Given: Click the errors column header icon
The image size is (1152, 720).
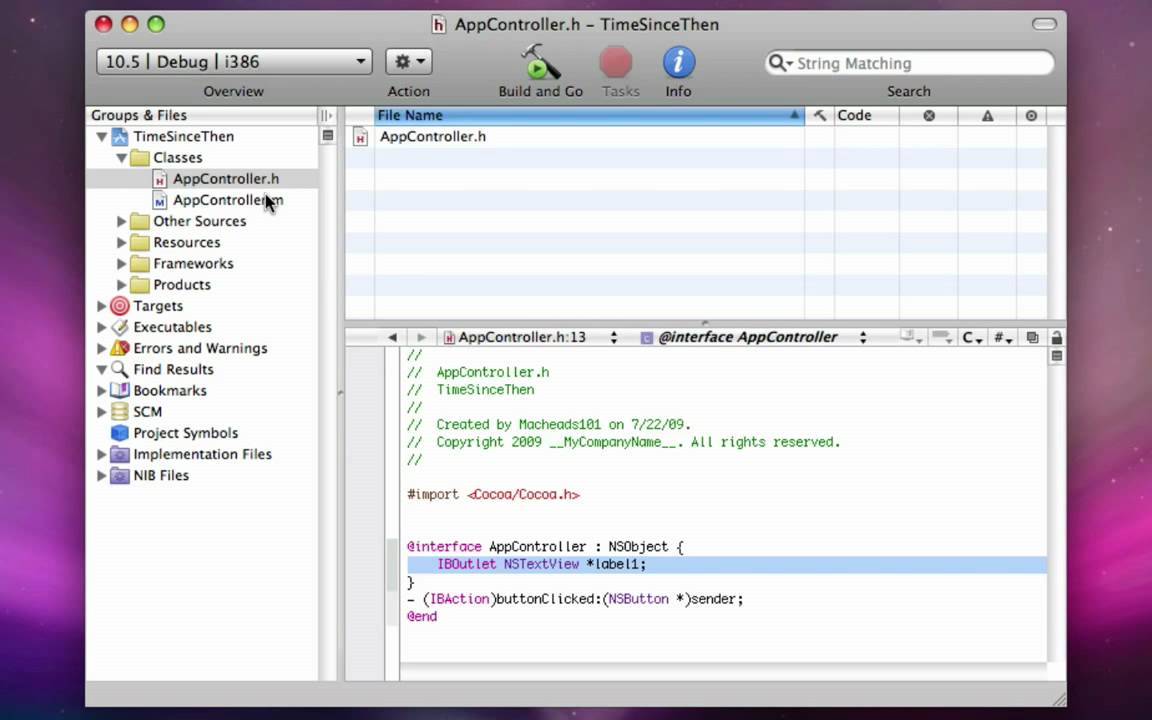Looking at the screenshot, I should point(929,115).
